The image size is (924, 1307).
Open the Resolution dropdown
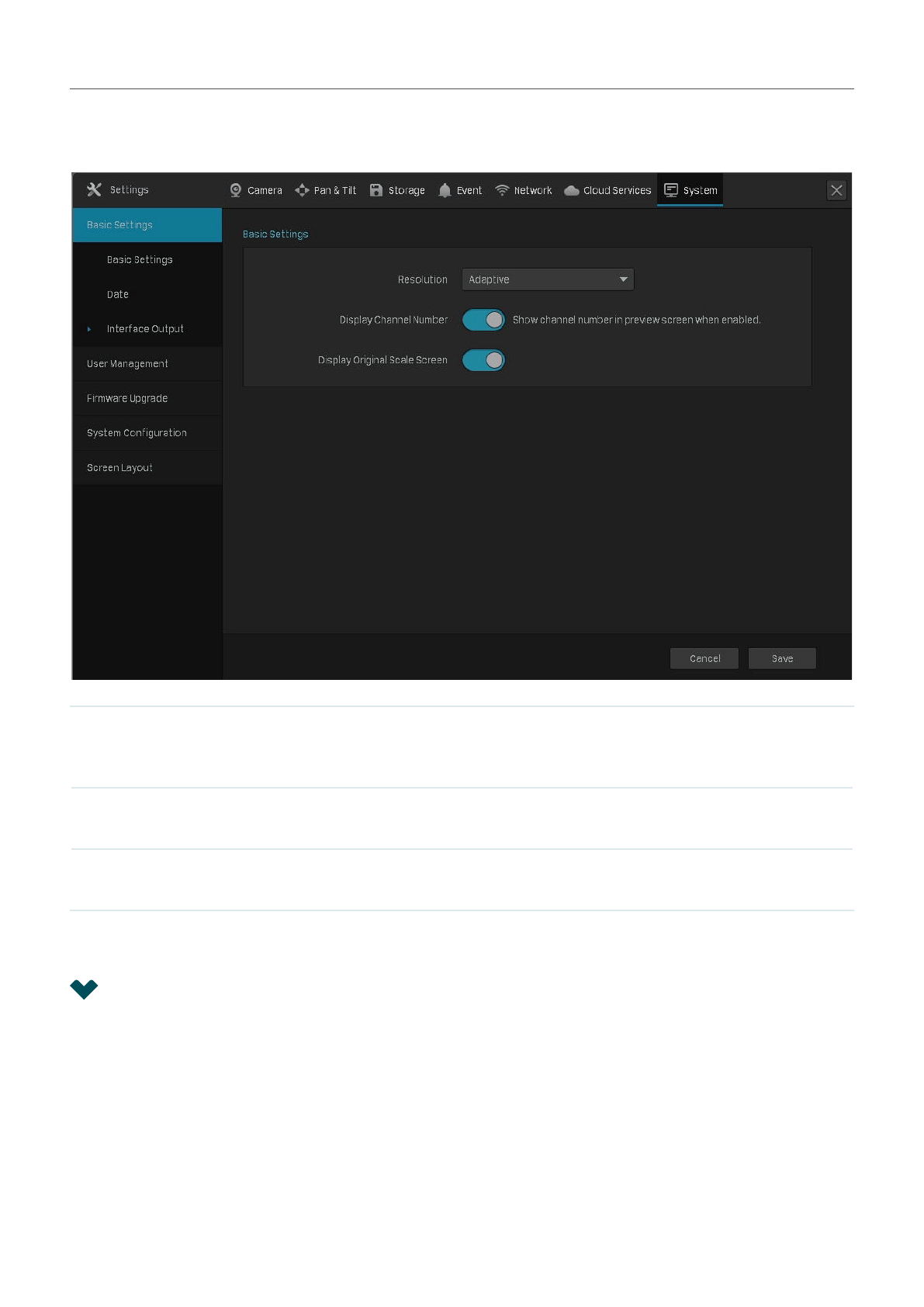pyautogui.click(x=547, y=279)
